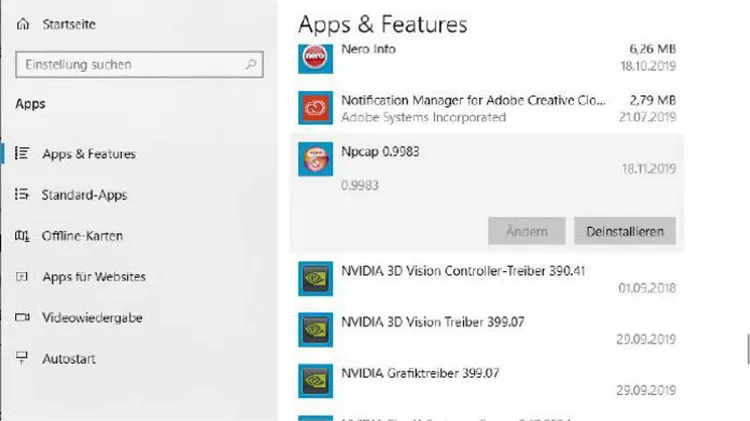The height and width of the screenshot is (421, 750).
Task: Focus the Einstellung suchen search field
Action: point(139,64)
